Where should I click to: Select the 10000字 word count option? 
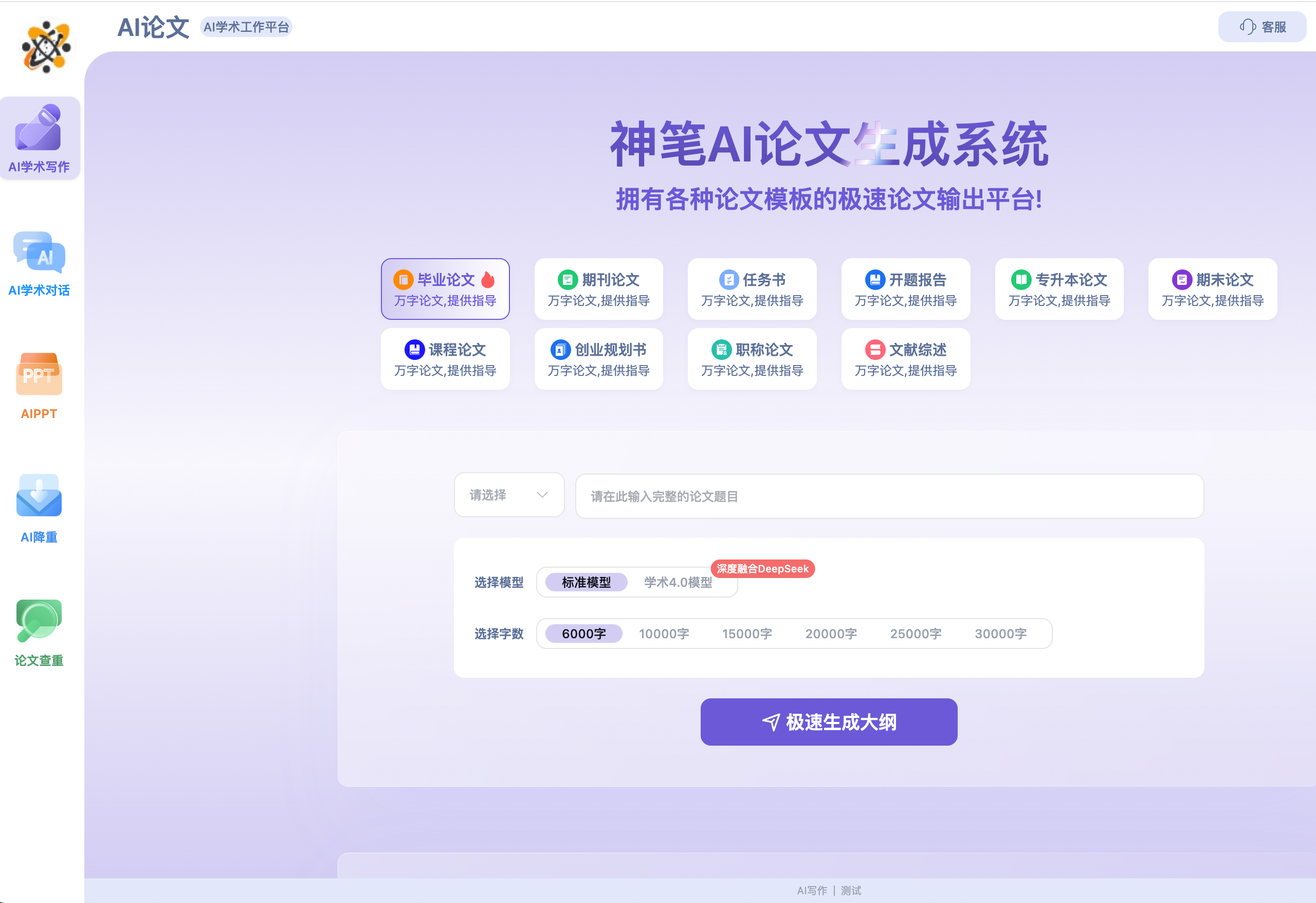coord(664,634)
